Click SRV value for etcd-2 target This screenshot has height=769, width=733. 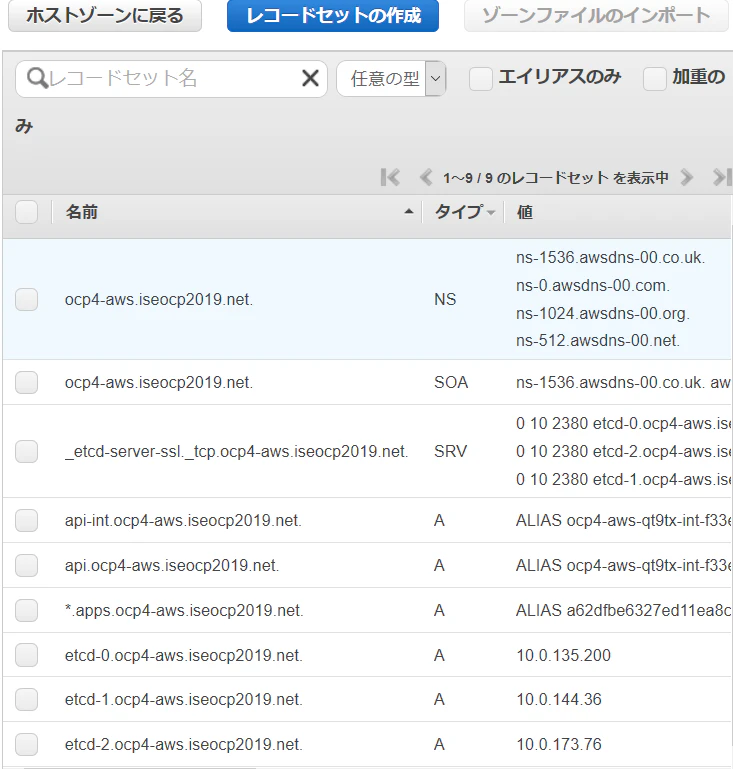[x=623, y=451]
